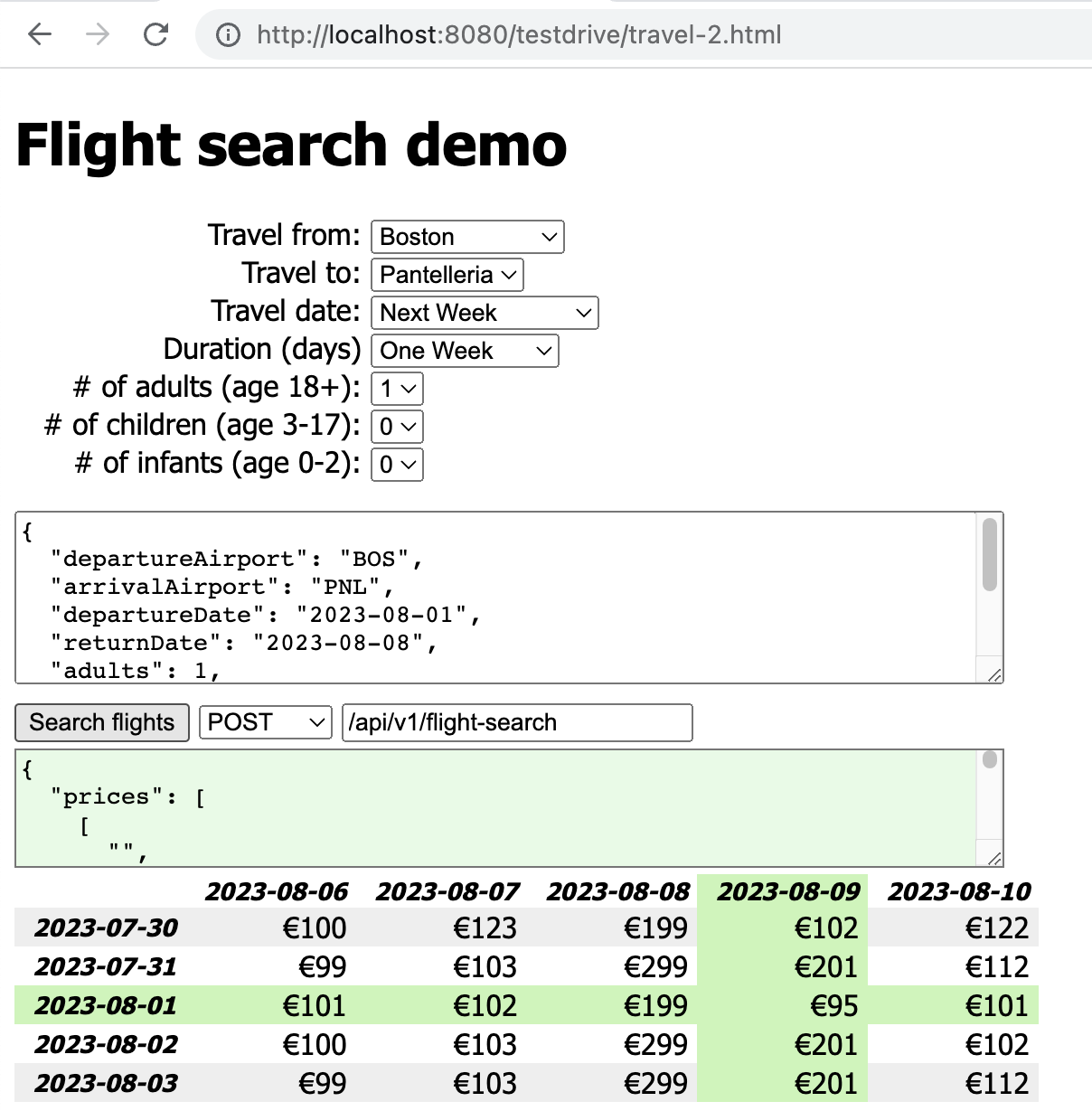
Task: Open the Travel to dropdown showing Pantelleria
Action: point(446,274)
